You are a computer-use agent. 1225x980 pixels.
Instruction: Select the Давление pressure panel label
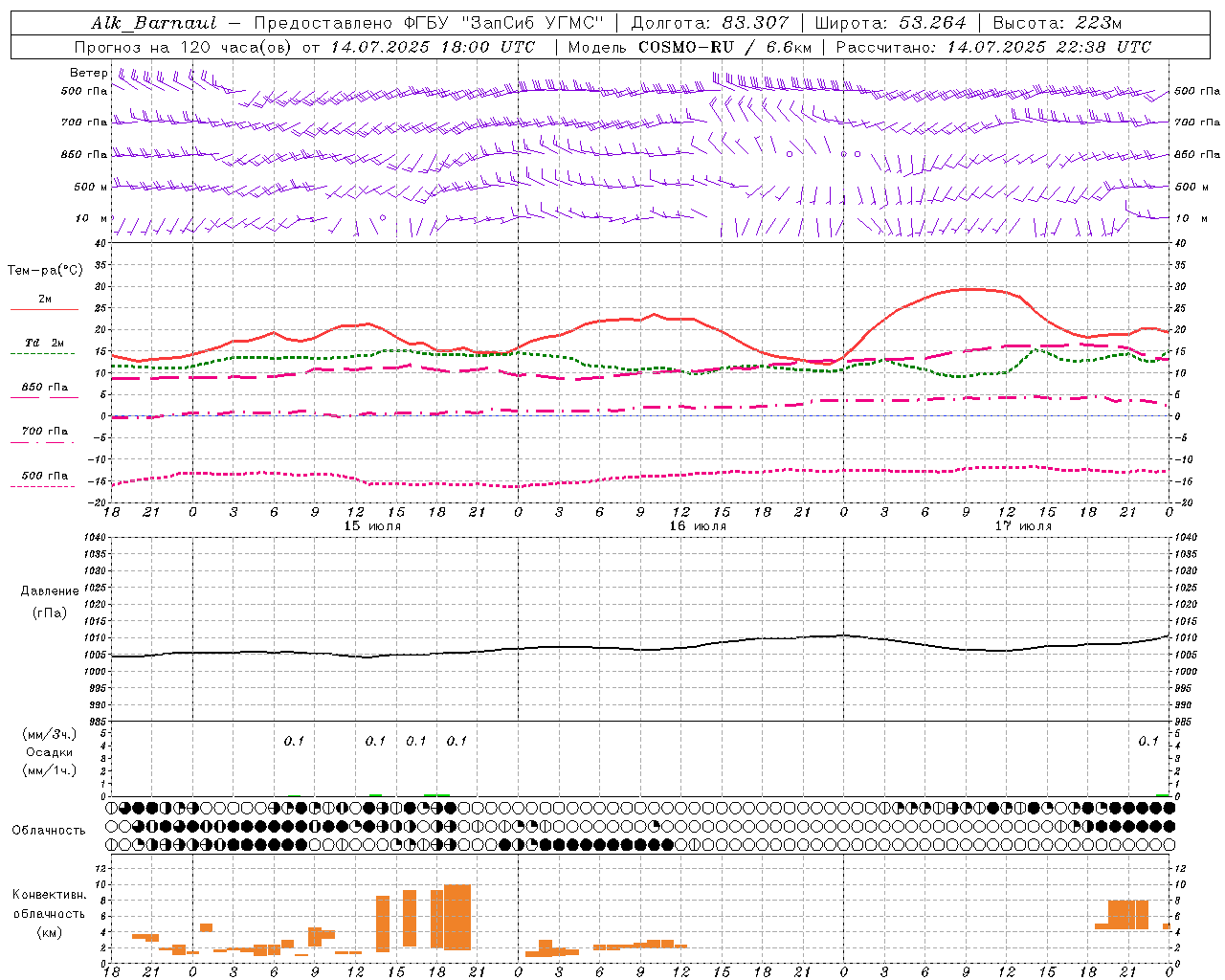[50, 591]
